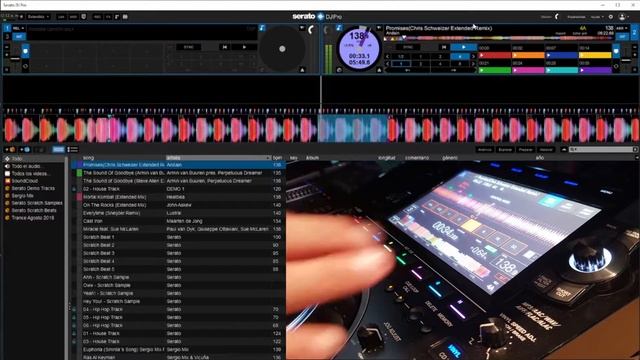The width and height of the screenshot is (640, 360).
Task: Toggle MIDI assign mode
Action: tap(73, 17)
